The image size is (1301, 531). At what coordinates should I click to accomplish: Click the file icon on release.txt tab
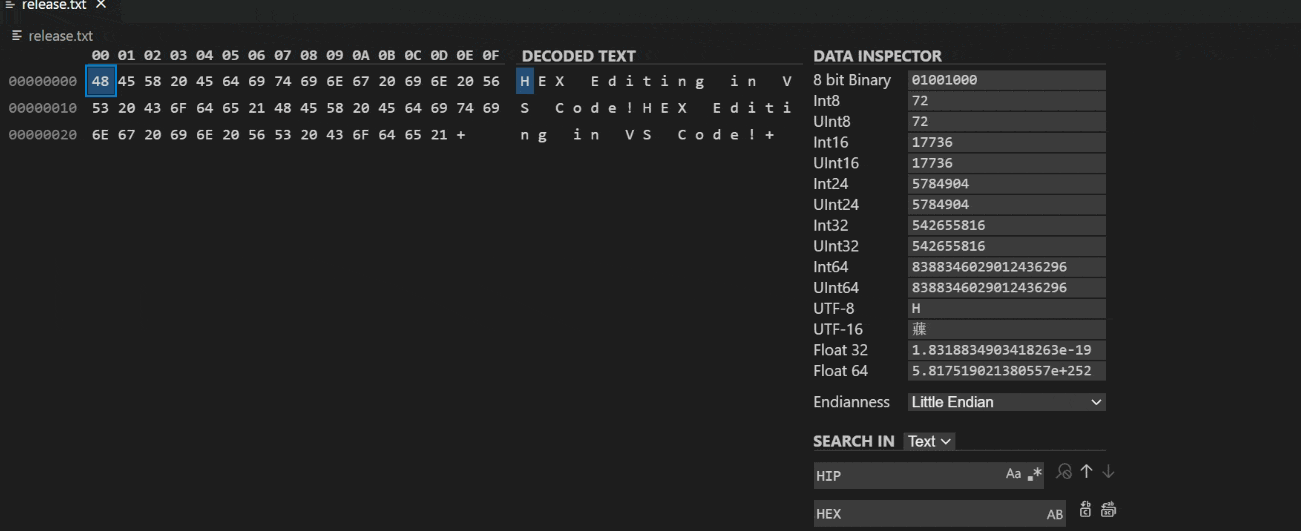click(9, 5)
